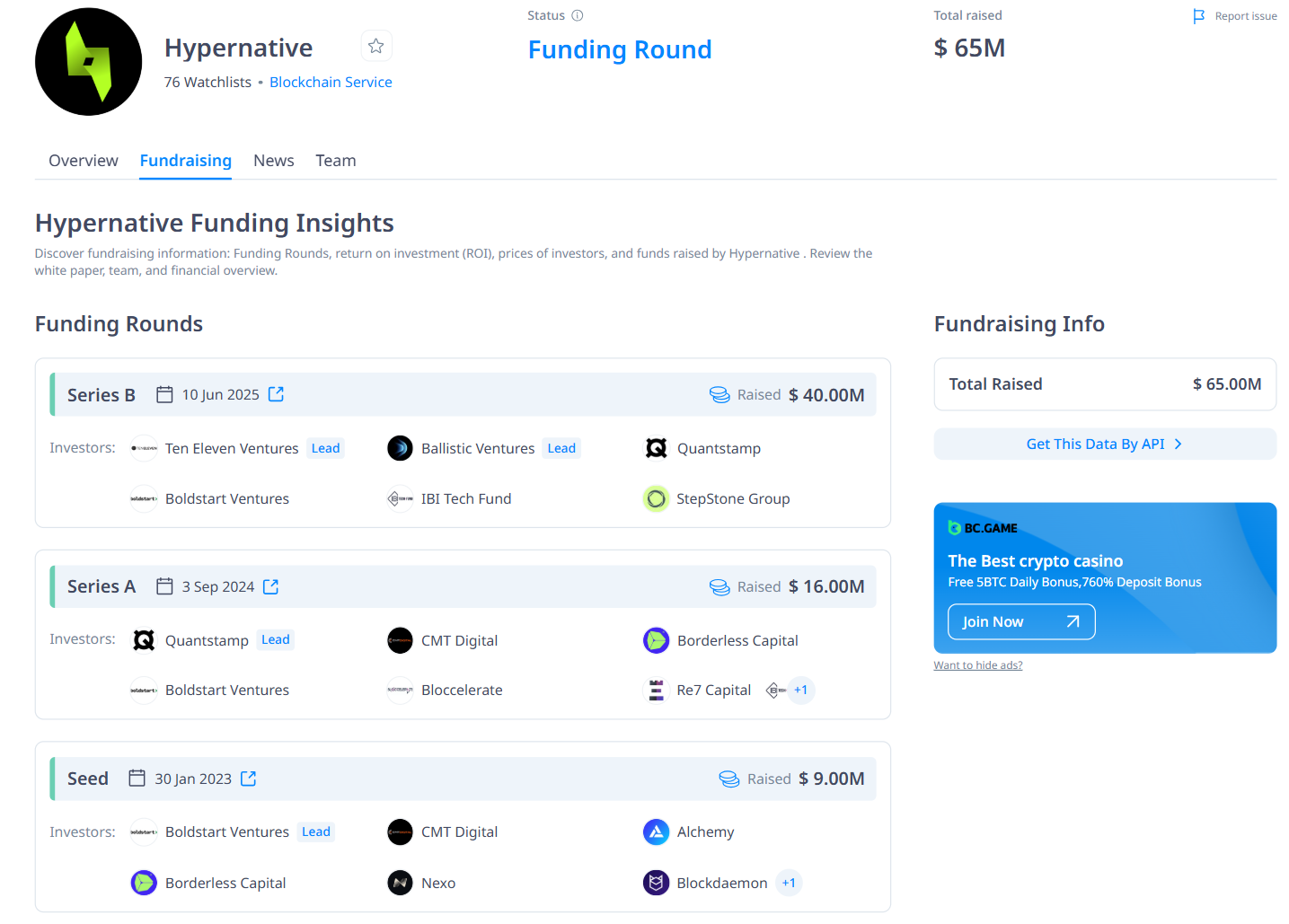Click Want to hide ads link
Image resolution: width=1289 pixels, height=924 pixels.
tap(978, 665)
